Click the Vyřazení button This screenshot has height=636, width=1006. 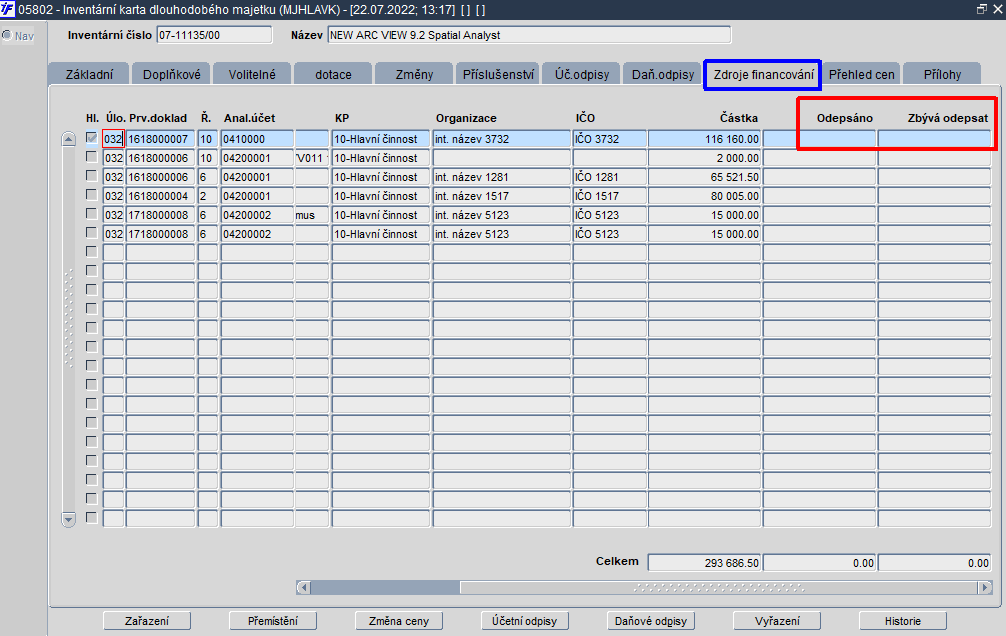pos(777,621)
